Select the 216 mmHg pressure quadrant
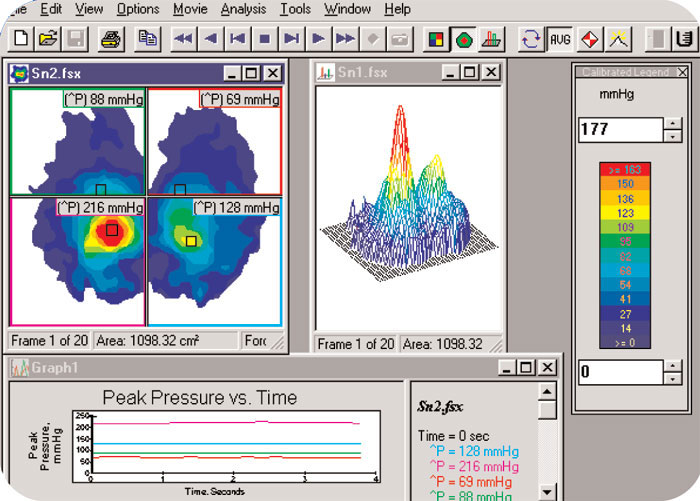700x501 pixels. (77, 260)
